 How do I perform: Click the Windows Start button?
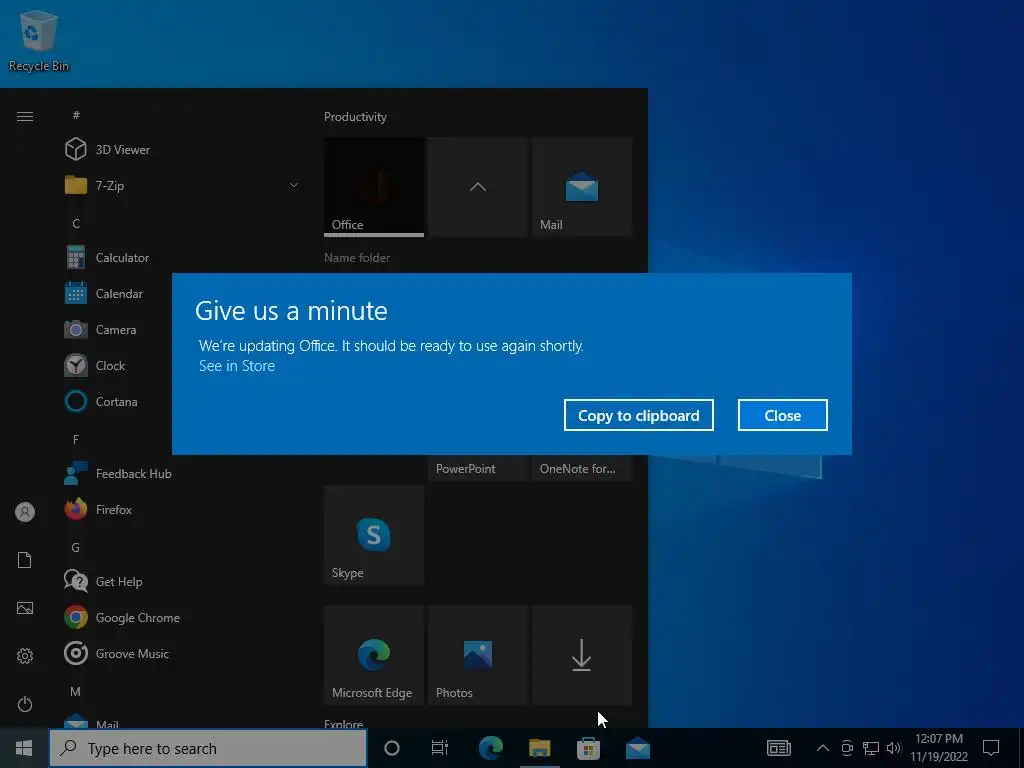(24, 748)
